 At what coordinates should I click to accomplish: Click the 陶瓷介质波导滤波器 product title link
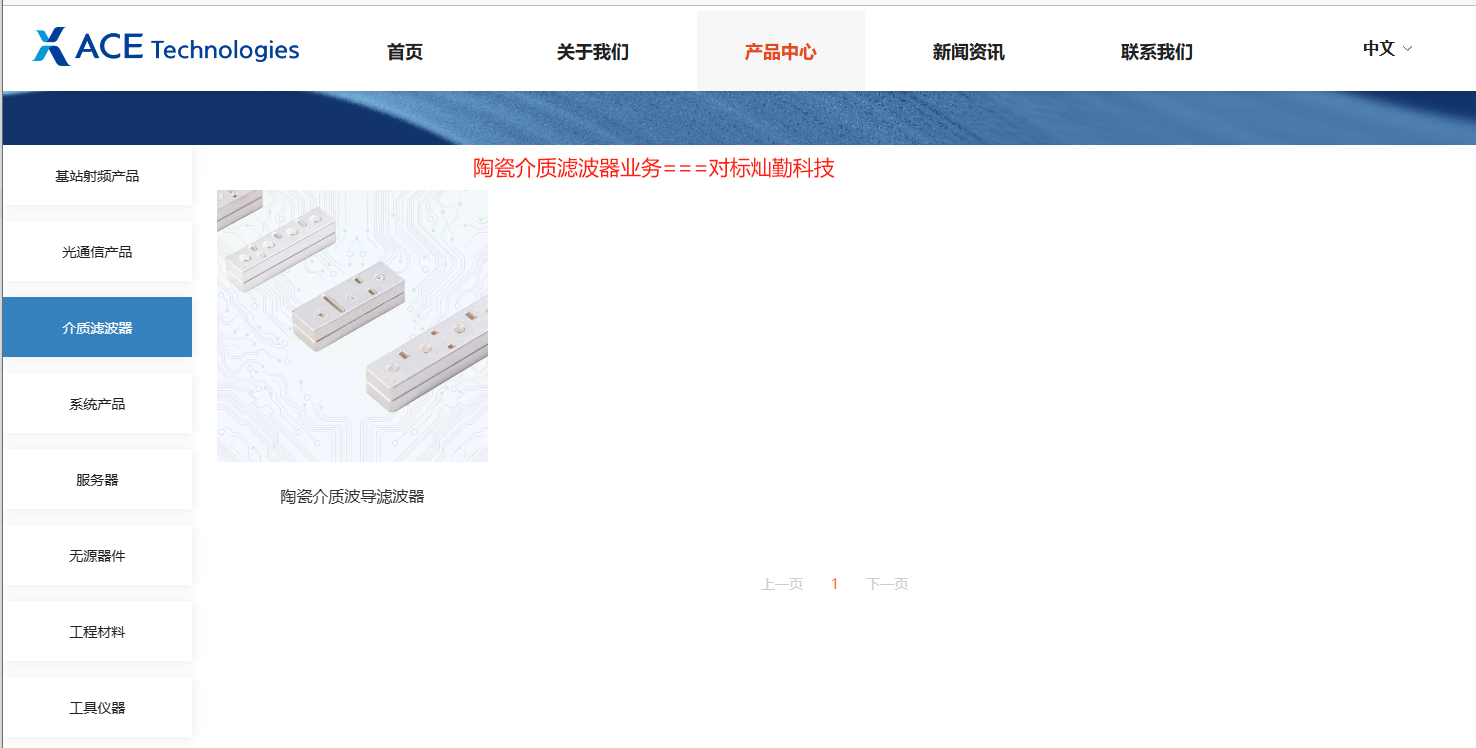352,496
